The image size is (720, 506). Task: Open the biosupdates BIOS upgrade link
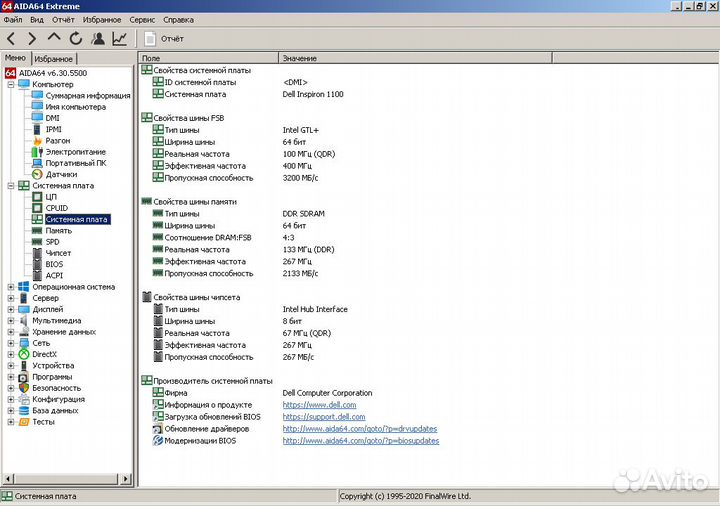360,441
